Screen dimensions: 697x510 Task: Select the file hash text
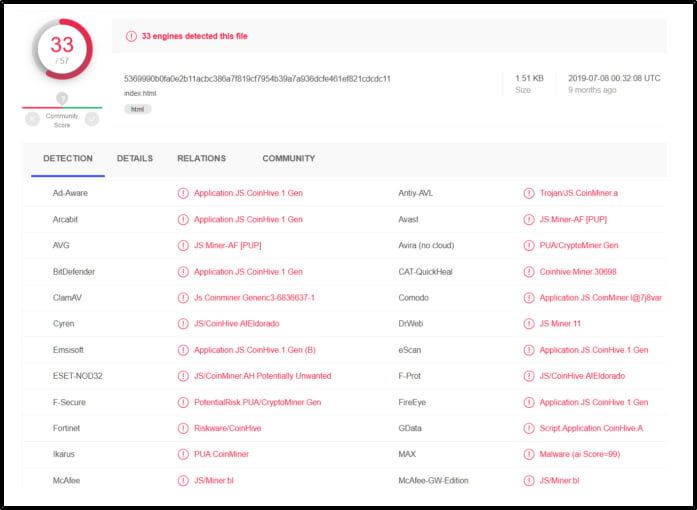point(257,79)
